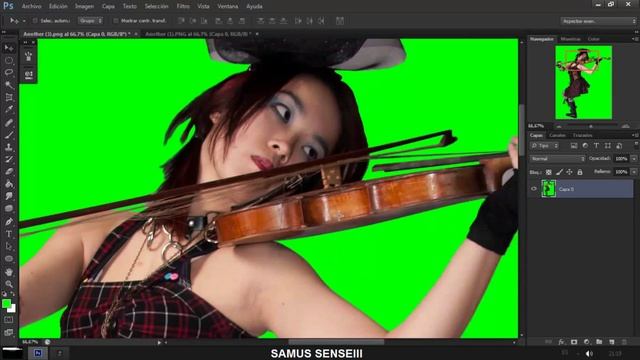Image resolution: width=640 pixels, height=360 pixels.
Task: Click the horizontal canvas scrollbar
Action: point(336,342)
